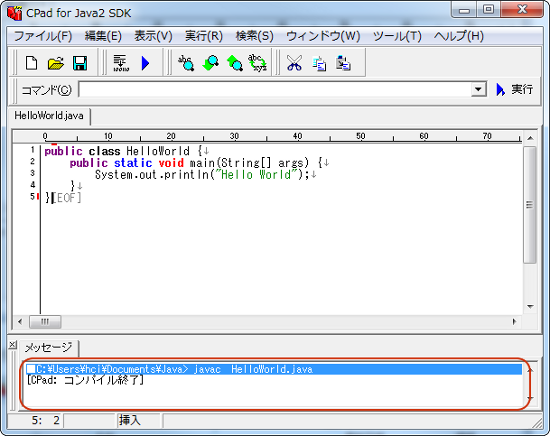Expand the コマンド combo box dropdown arrow

pos(478,89)
